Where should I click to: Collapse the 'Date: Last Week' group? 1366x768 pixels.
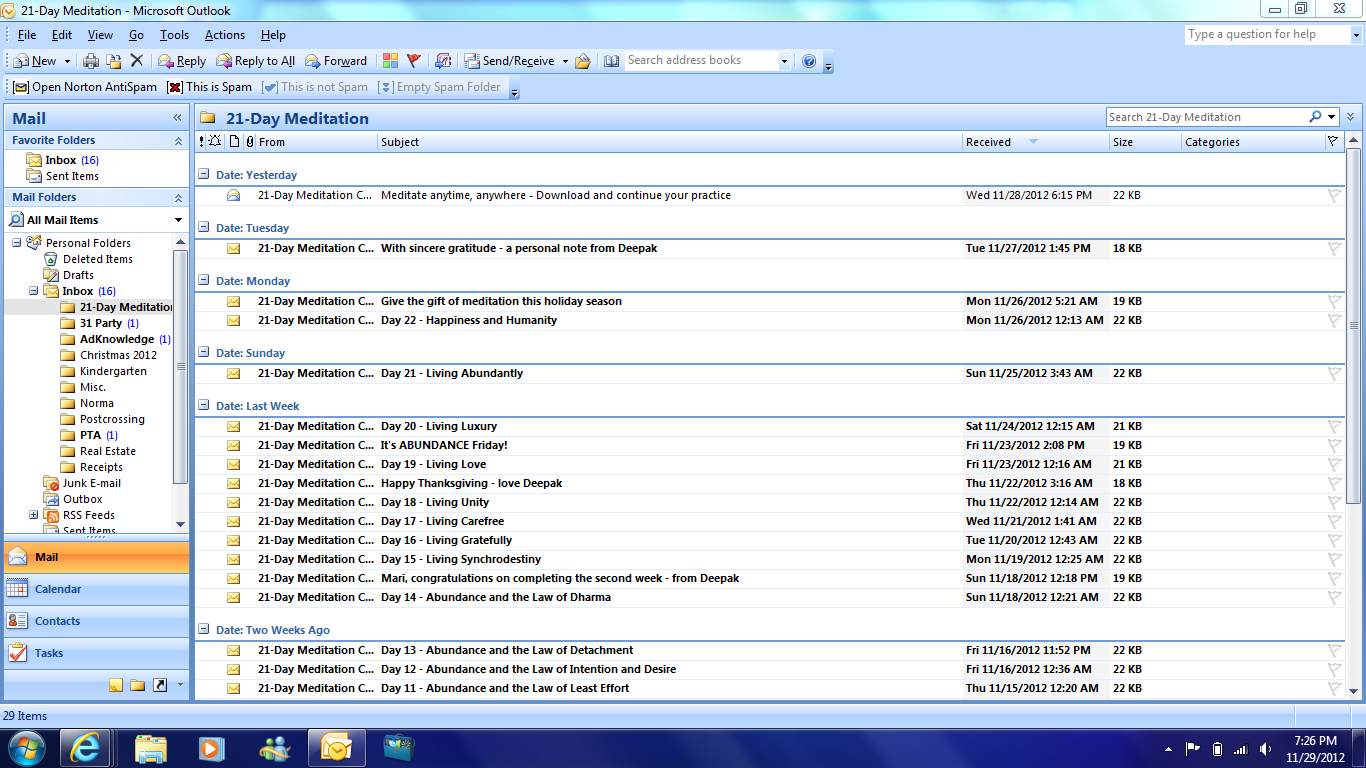(x=204, y=406)
